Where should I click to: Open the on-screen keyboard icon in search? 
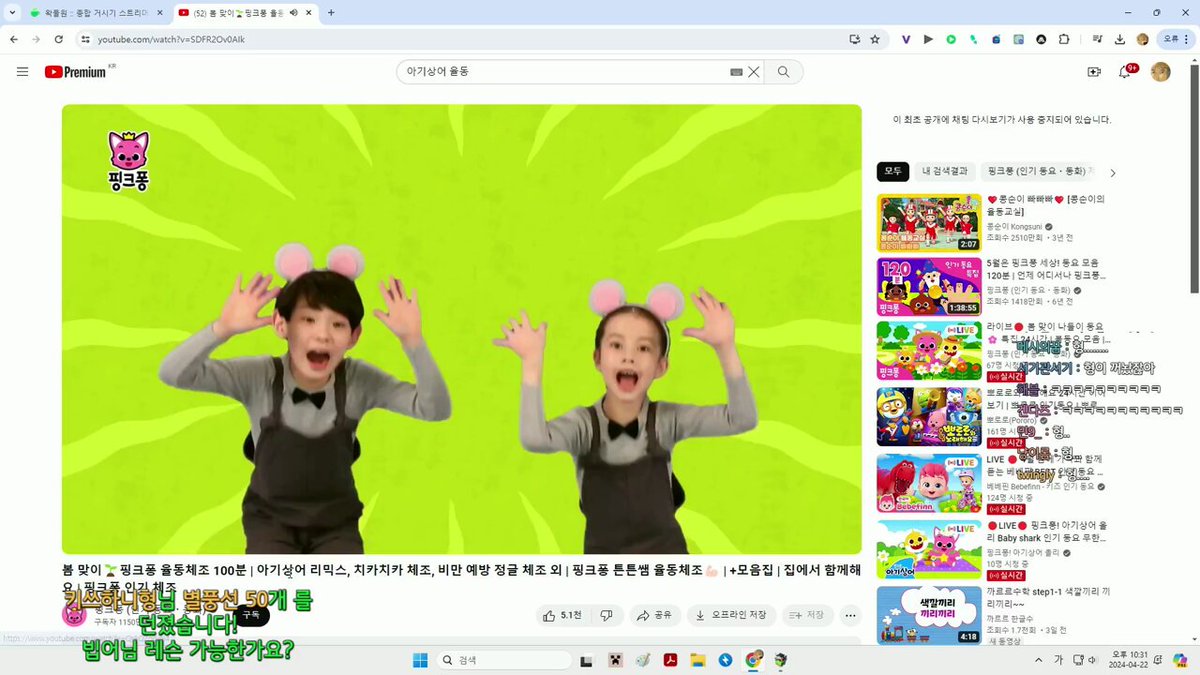tap(736, 72)
